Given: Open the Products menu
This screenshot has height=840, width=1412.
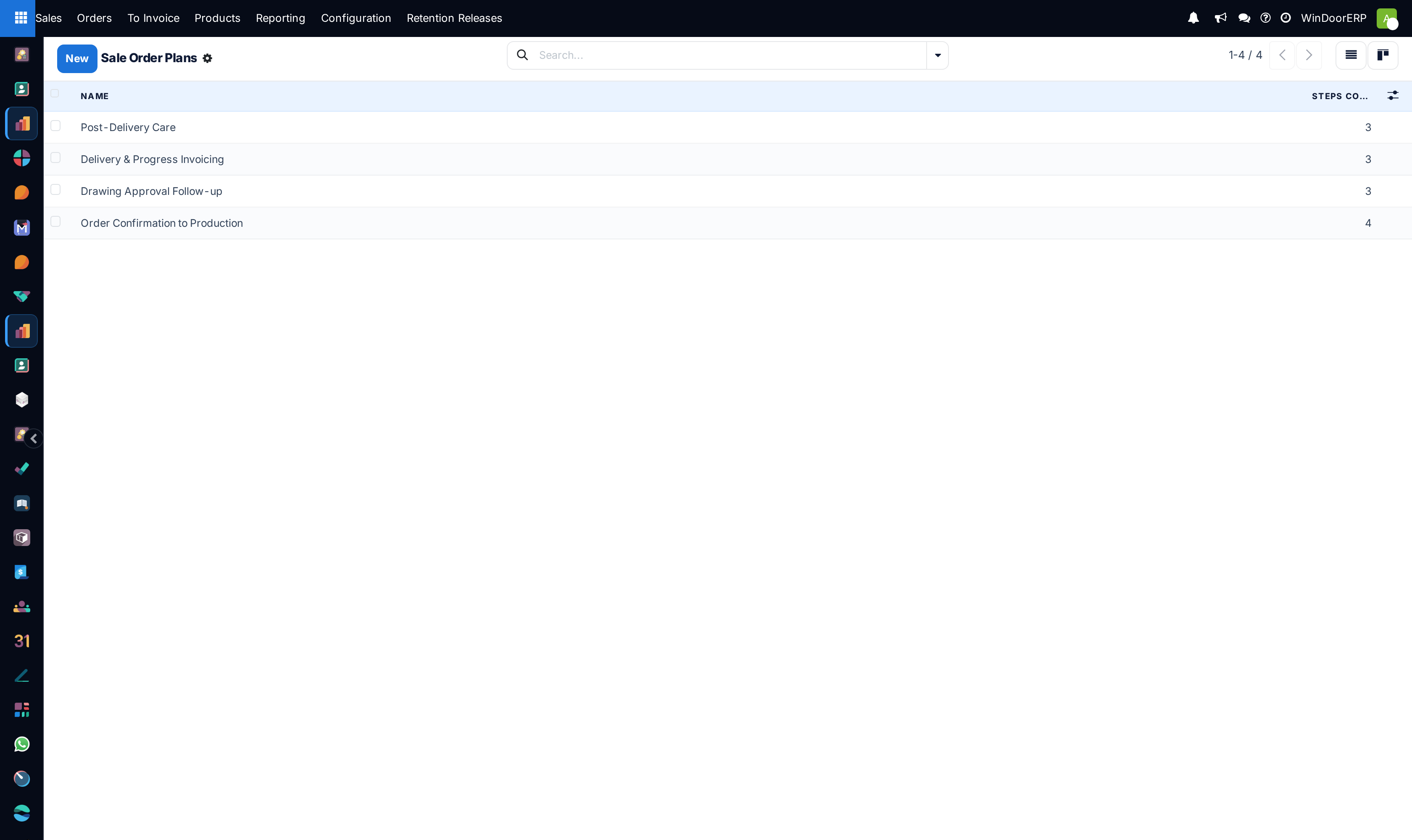Looking at the screenshot, I should coord(218,18).
